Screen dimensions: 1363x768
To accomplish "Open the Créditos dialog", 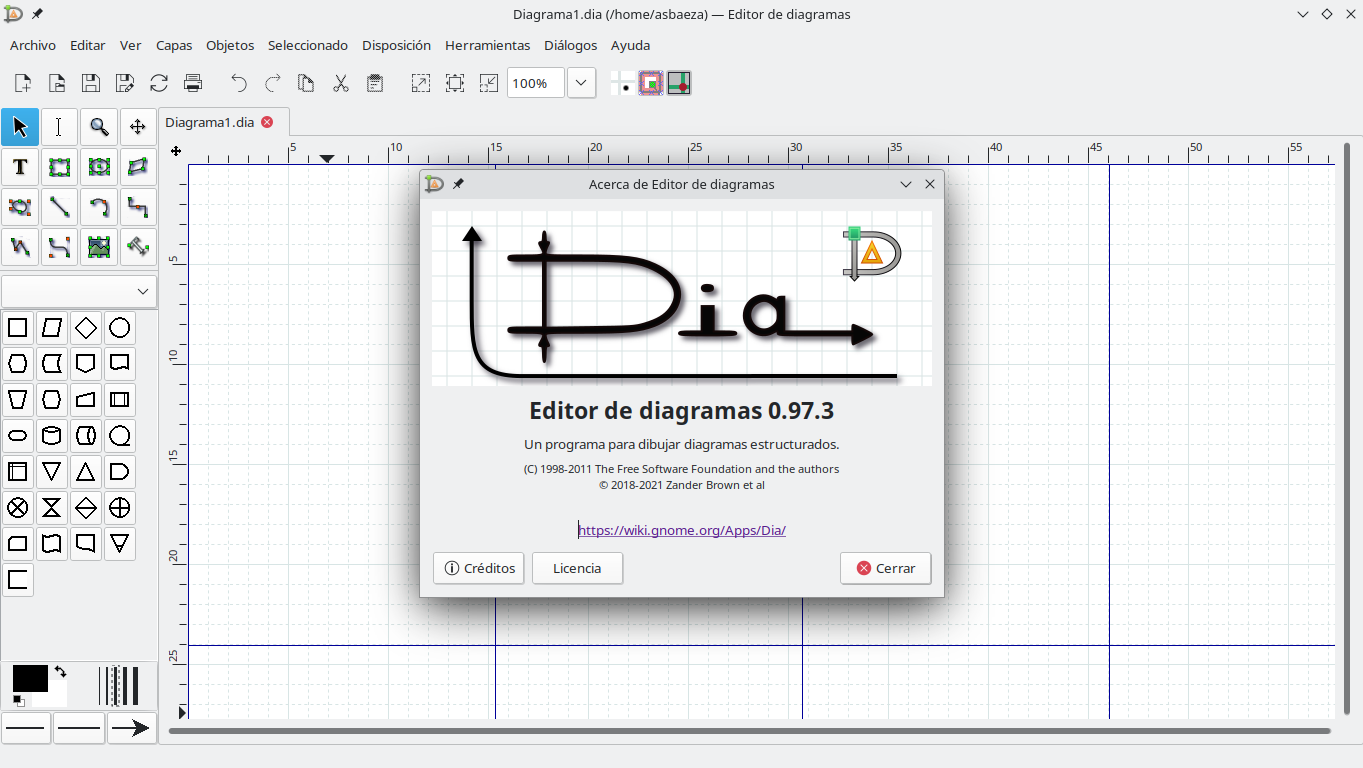I will (x=478, y=568).
